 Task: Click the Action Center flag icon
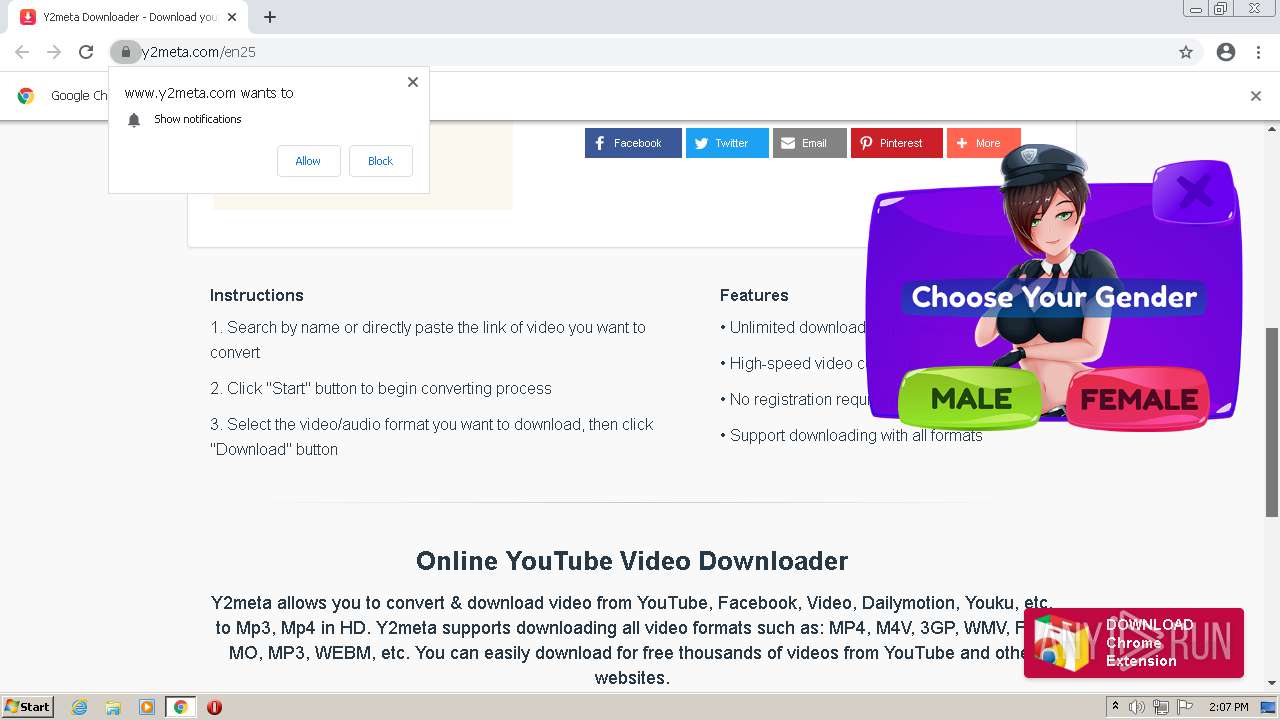[1185, 707]
